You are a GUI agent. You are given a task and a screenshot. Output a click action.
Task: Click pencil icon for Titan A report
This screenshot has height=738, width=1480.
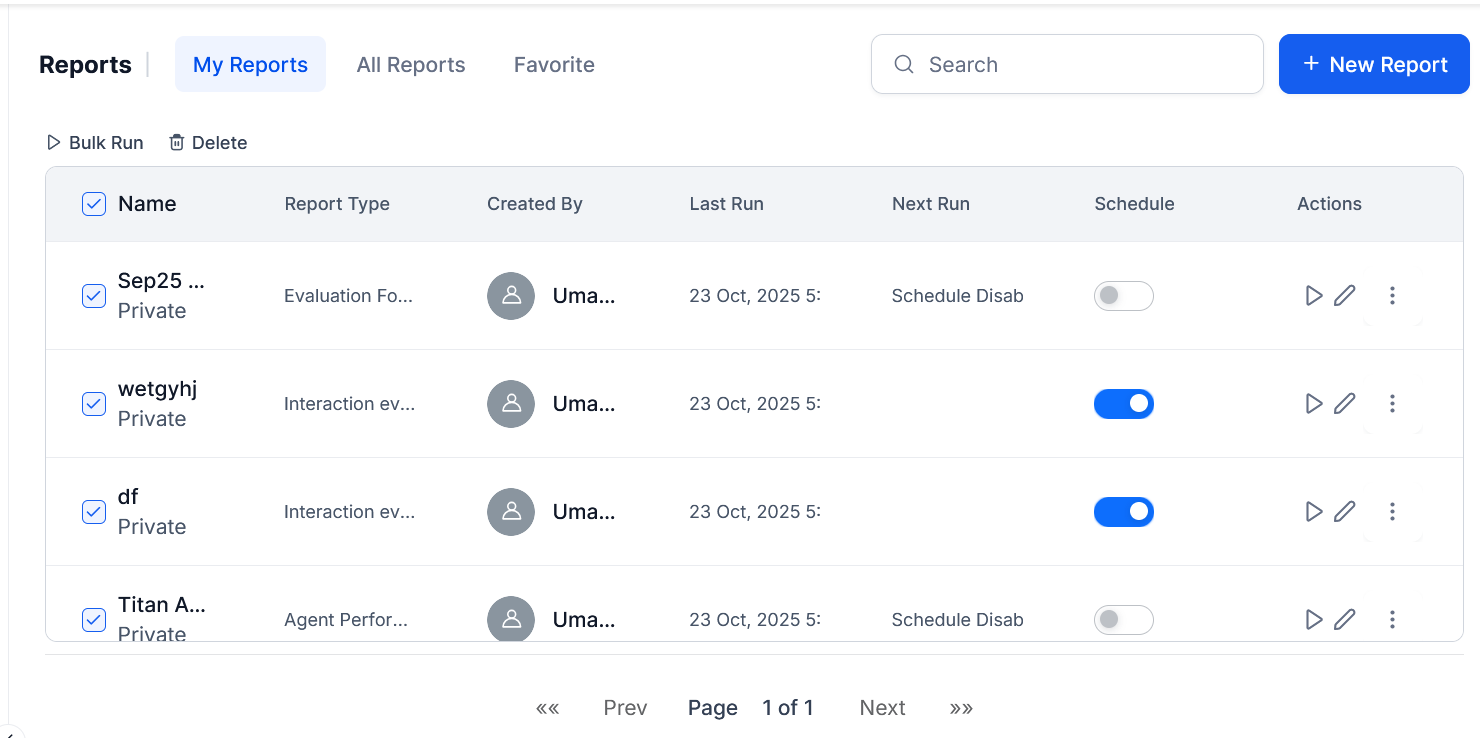click(x=1345, y=620)
